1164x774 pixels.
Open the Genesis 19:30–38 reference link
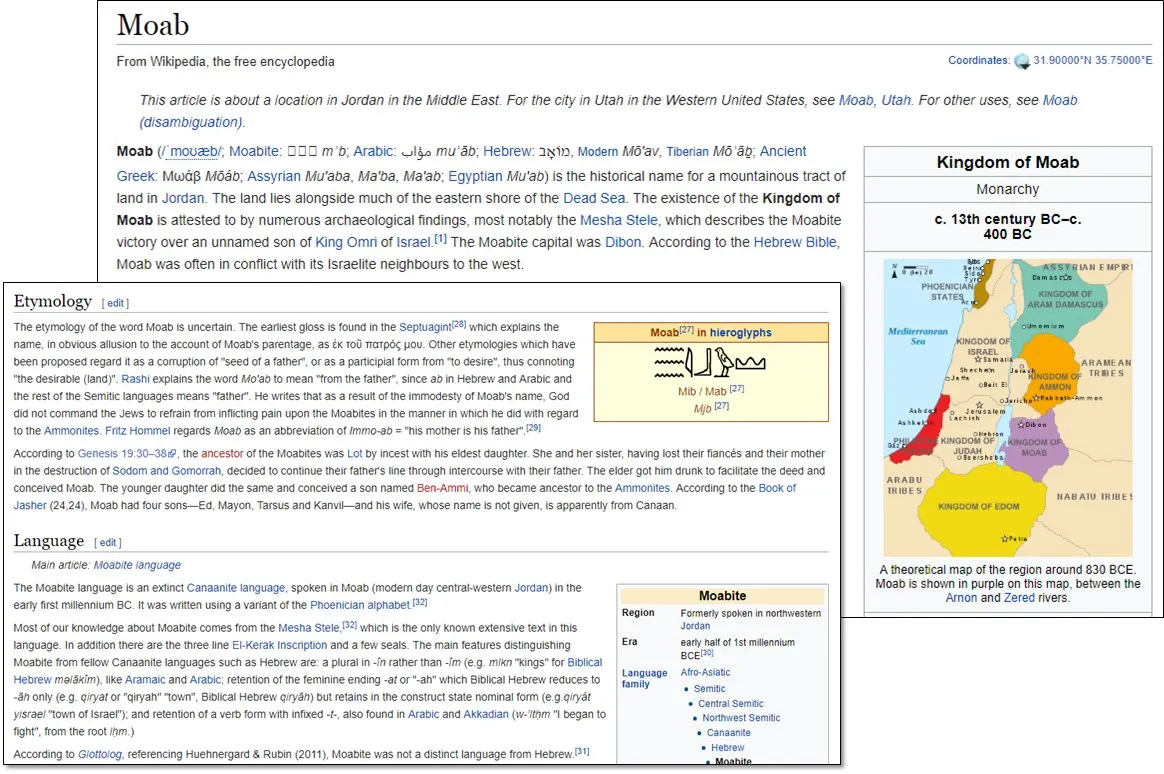coord(122,453)
